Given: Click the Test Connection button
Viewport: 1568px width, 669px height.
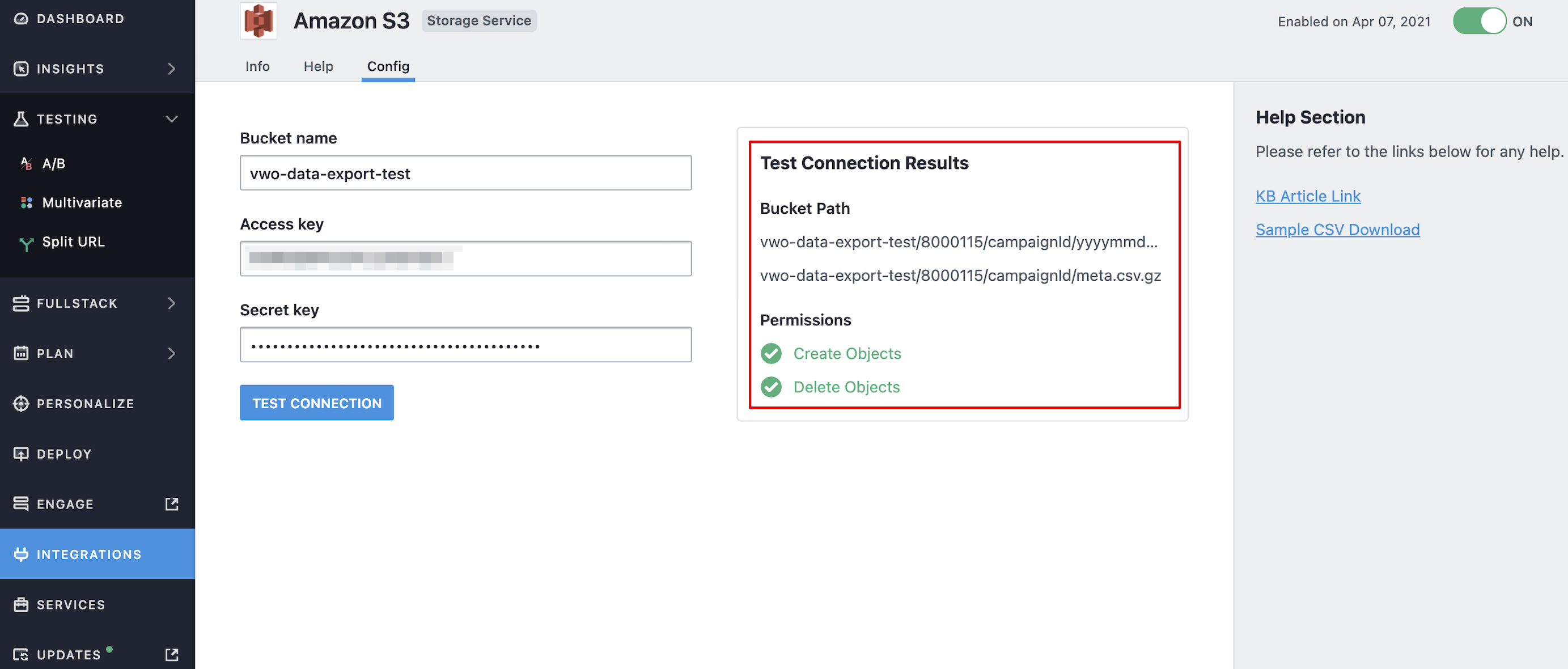Looking at the screenshot, I should tap(316, 403).
